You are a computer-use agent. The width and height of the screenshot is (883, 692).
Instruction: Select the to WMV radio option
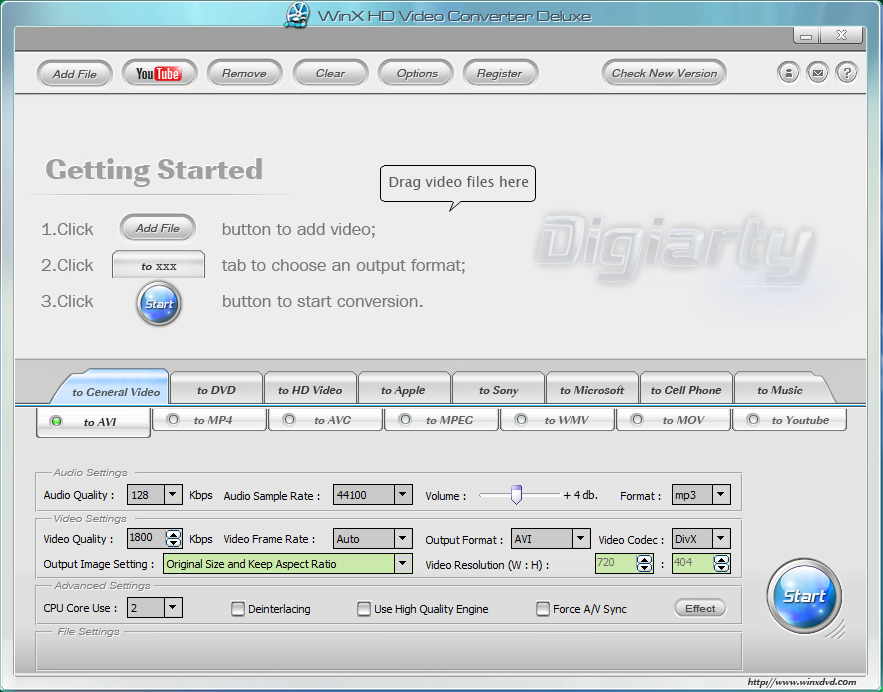click(521, 420)
